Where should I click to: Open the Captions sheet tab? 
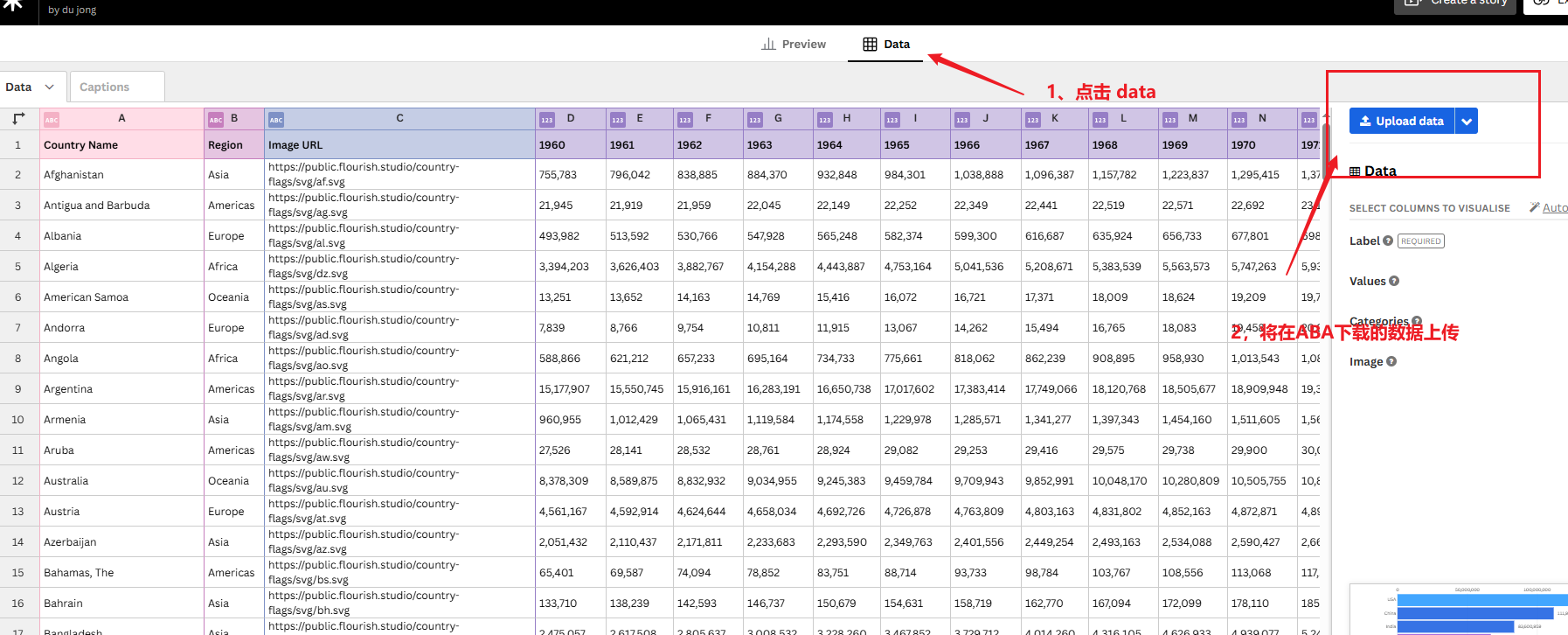117,87
